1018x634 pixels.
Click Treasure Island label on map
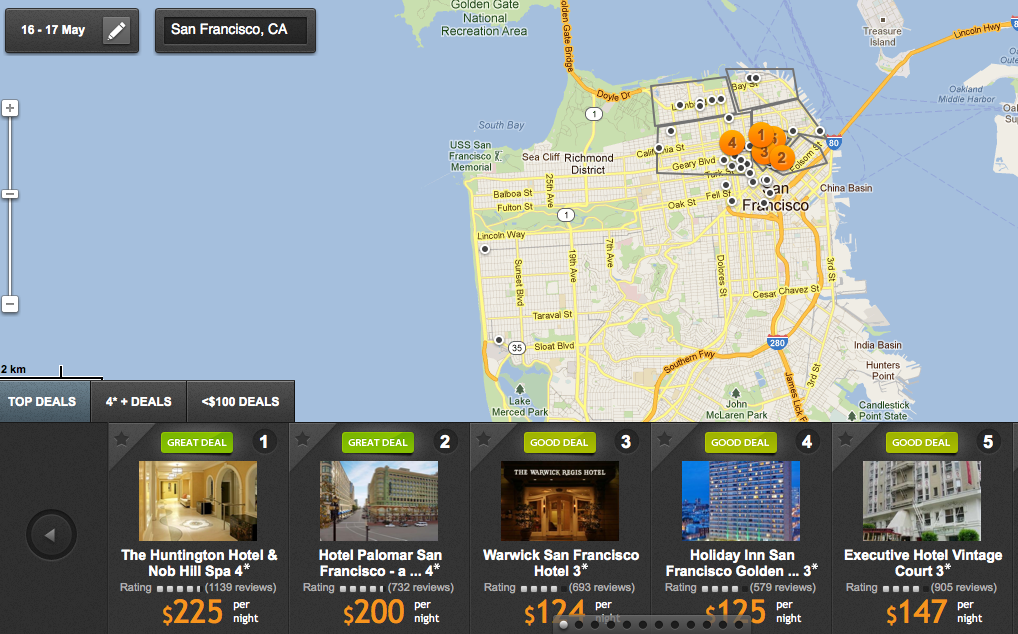(882, 36)
